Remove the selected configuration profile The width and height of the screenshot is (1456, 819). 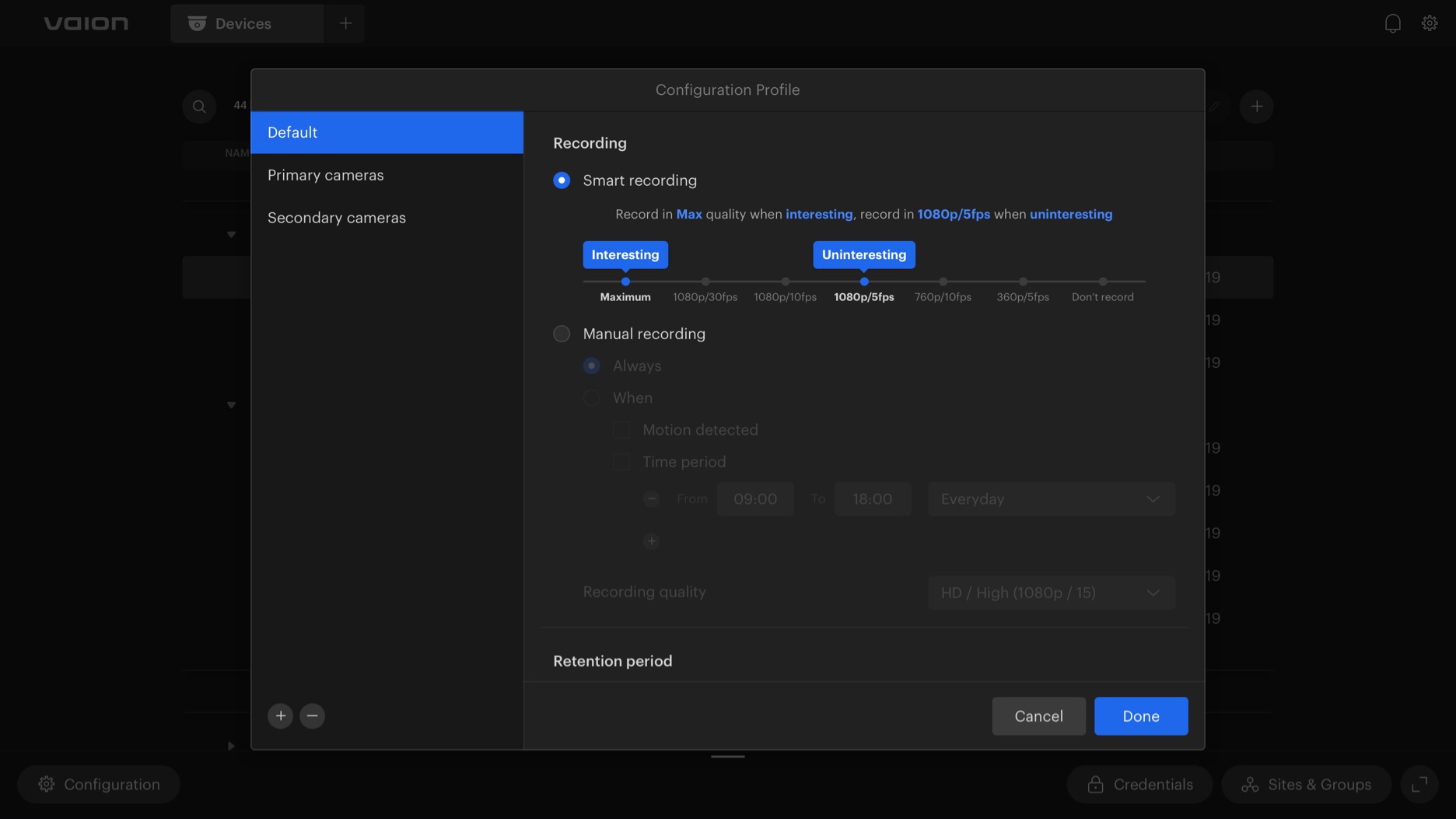[312, 716]
